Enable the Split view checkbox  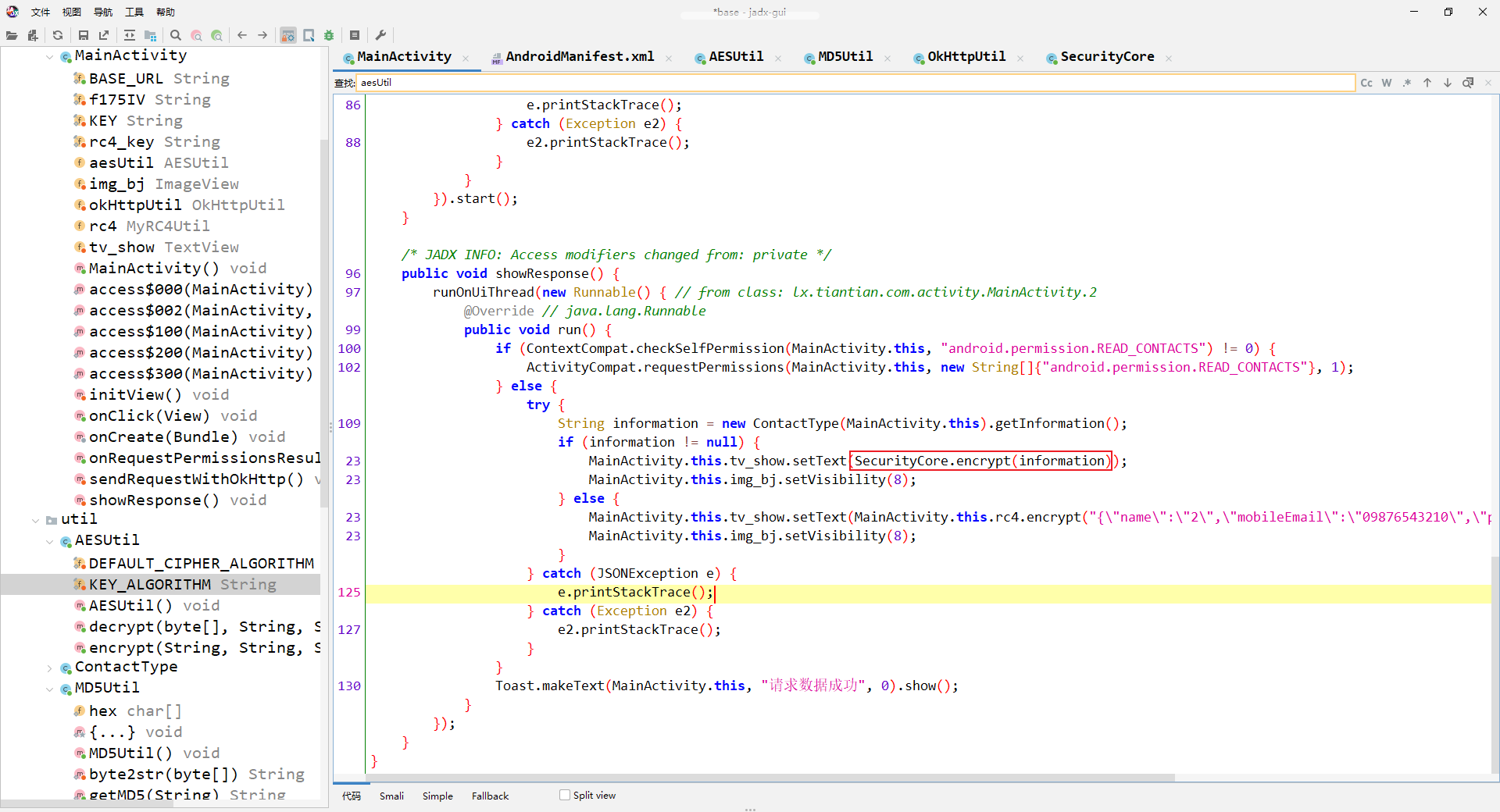[x=565, y=795]
